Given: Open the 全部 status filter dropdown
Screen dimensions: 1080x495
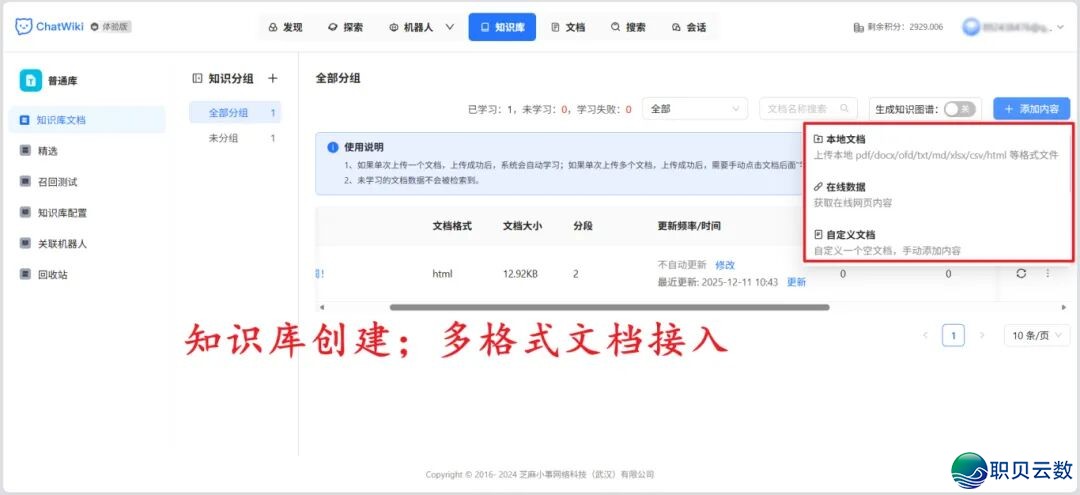Looking at the screenshot, I should (695, 109).
